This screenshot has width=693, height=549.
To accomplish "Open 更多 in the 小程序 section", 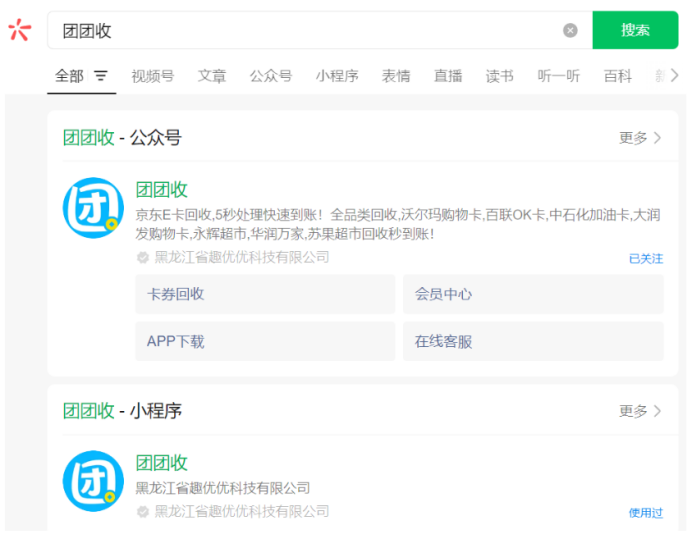I will point(640,411).
